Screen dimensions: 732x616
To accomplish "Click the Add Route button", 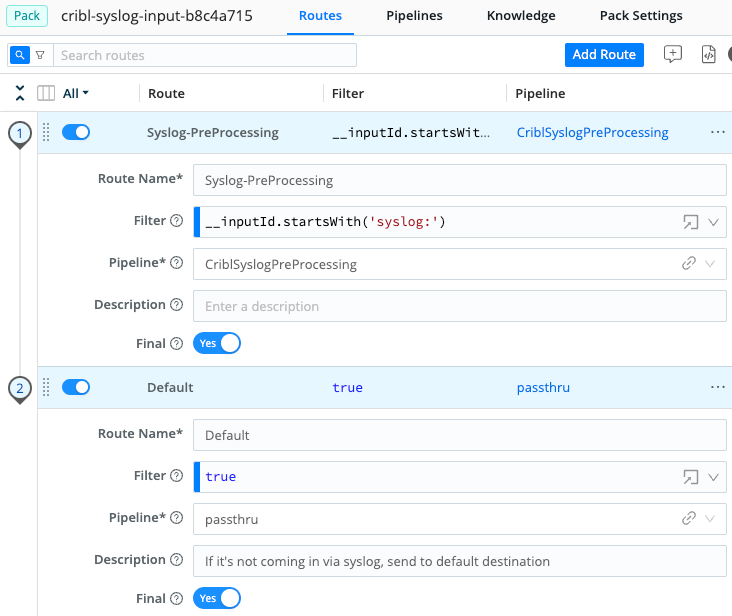I will [x=604, y=55].
